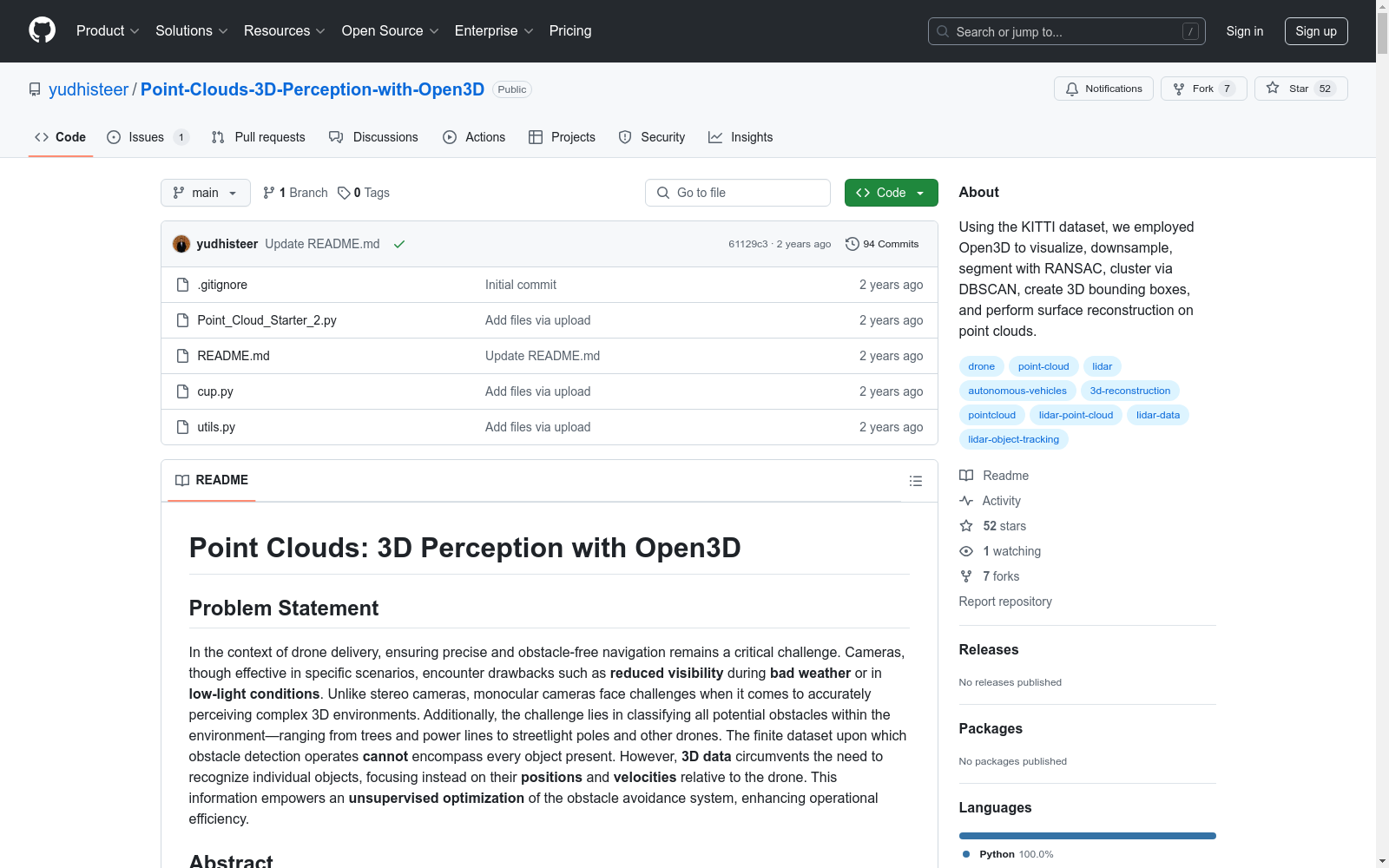Click the file icon next to utils.py
The height and width of the screenshot is (868, 1389).
(x=182, y=427)
